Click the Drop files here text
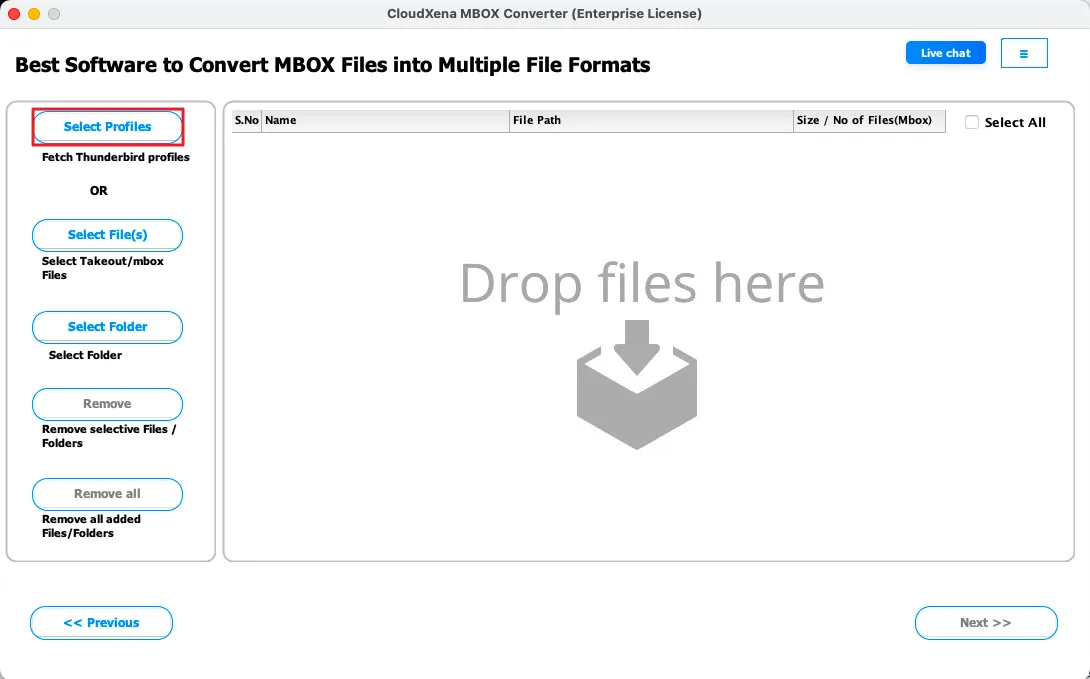The image size is (1090, 679). pos(641,283)
